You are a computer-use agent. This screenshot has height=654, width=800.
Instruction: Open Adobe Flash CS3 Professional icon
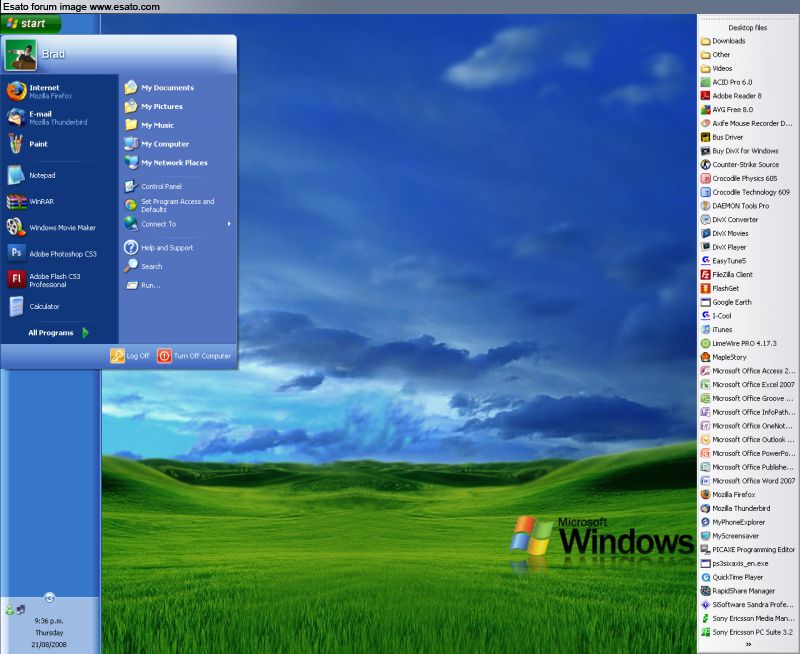coord(16,279)
